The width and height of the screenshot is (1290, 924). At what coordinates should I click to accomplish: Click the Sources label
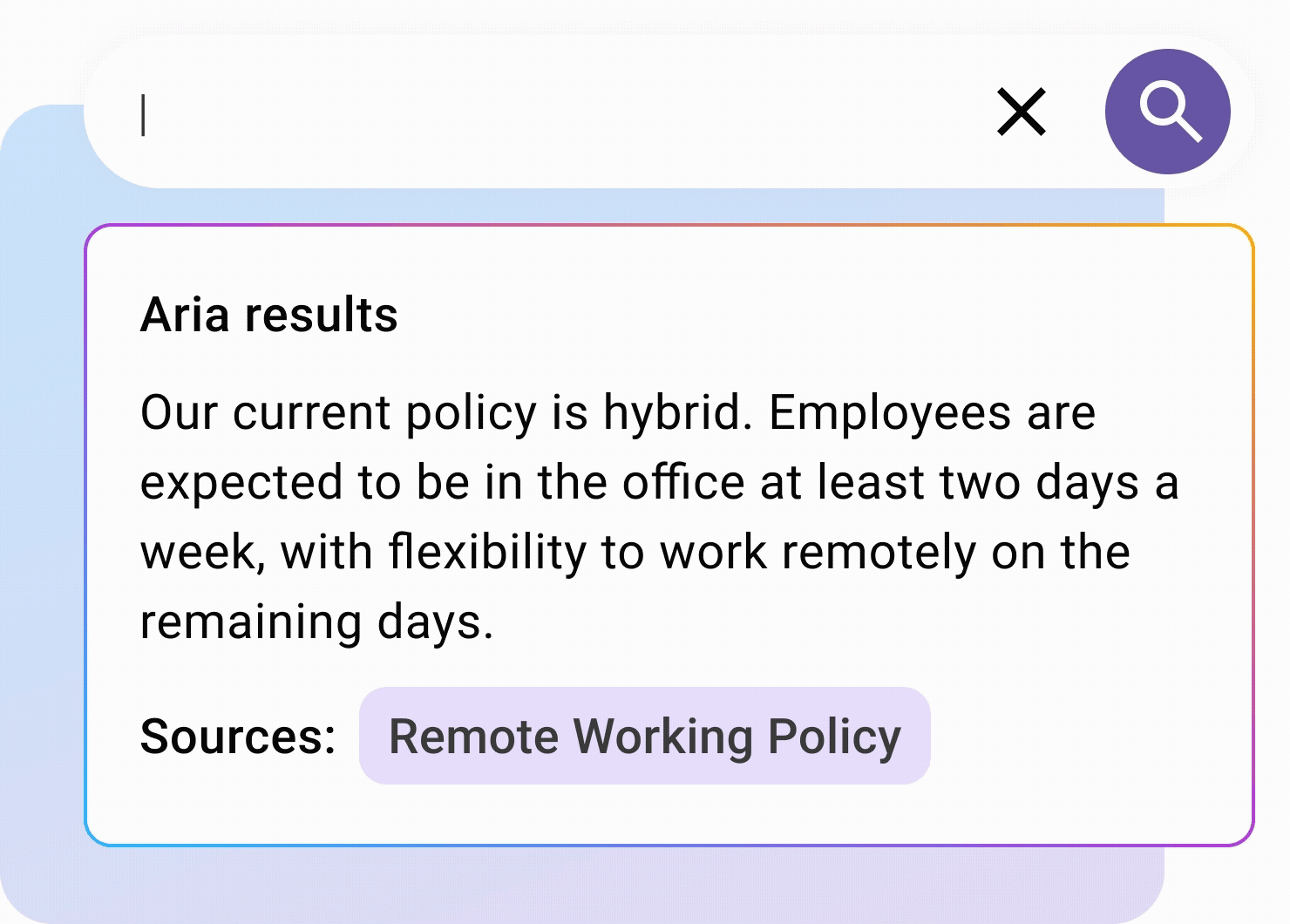238,737
